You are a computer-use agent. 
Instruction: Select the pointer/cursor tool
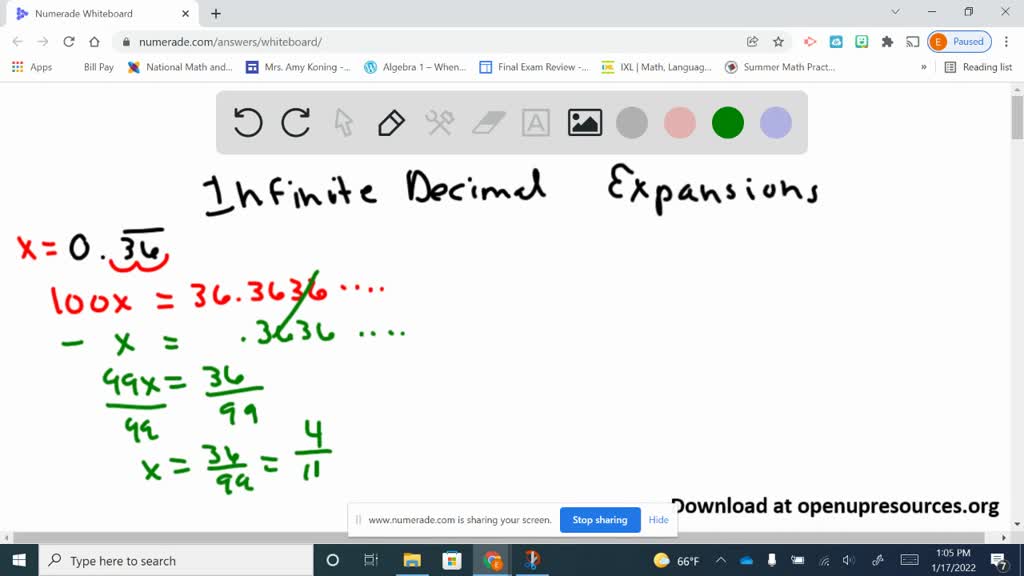tap(342, 122)
